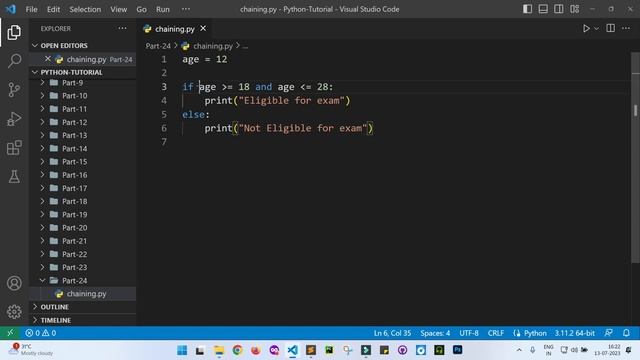Image resolution: width=640 pixels, height=360 pixels.
Task: Open the Edit menu
Action: pos(53,9)
